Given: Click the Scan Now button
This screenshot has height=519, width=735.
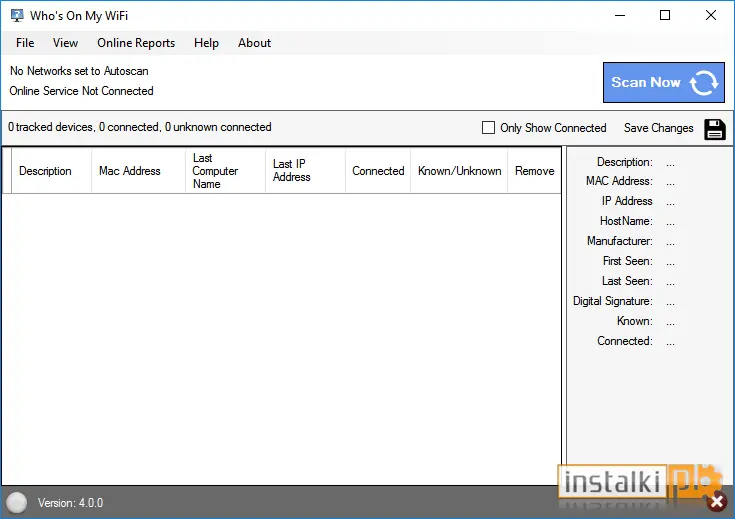Looking at the screenshot, I should tap(663, 83).
